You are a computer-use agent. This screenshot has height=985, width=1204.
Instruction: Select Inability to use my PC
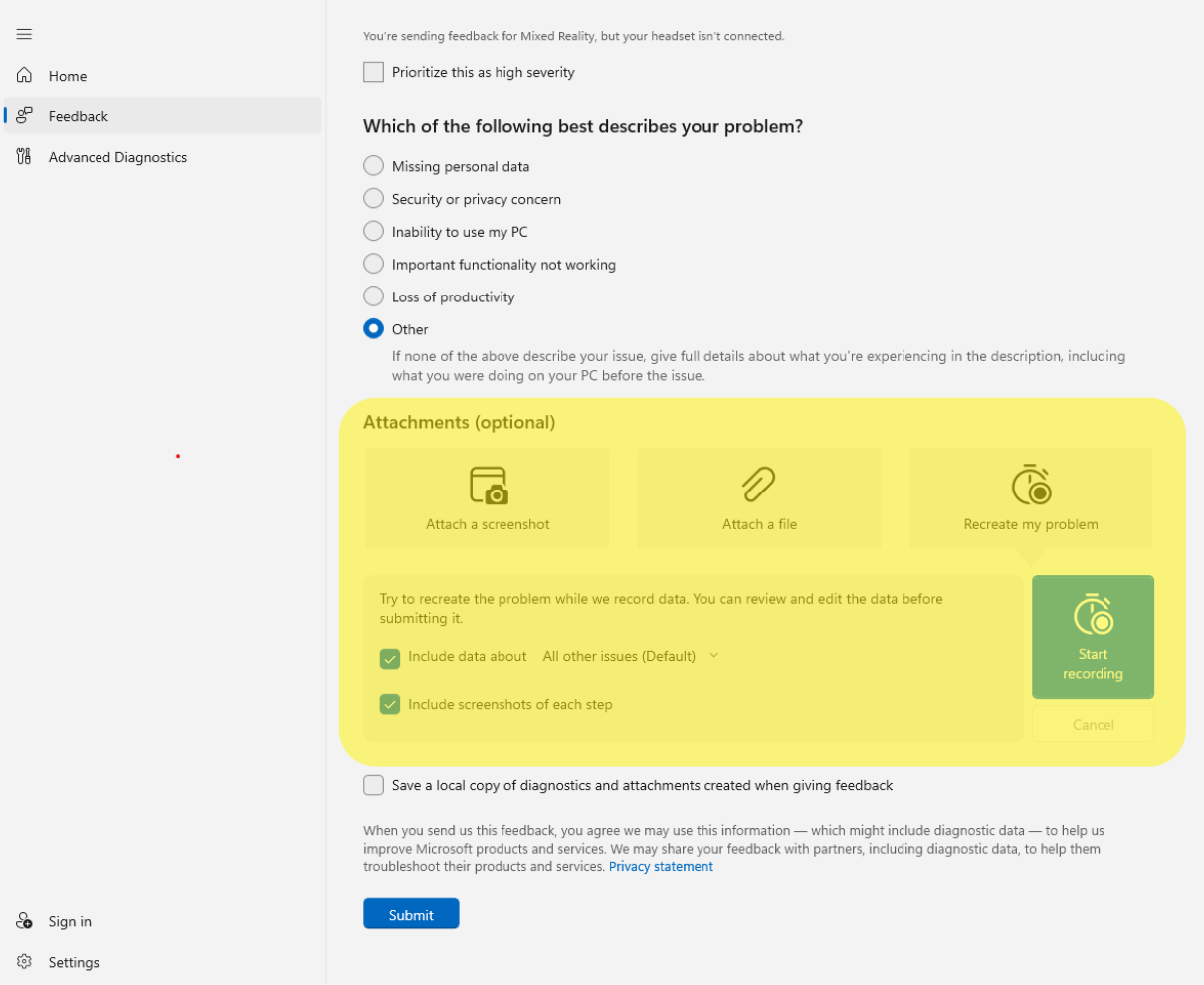373,232
